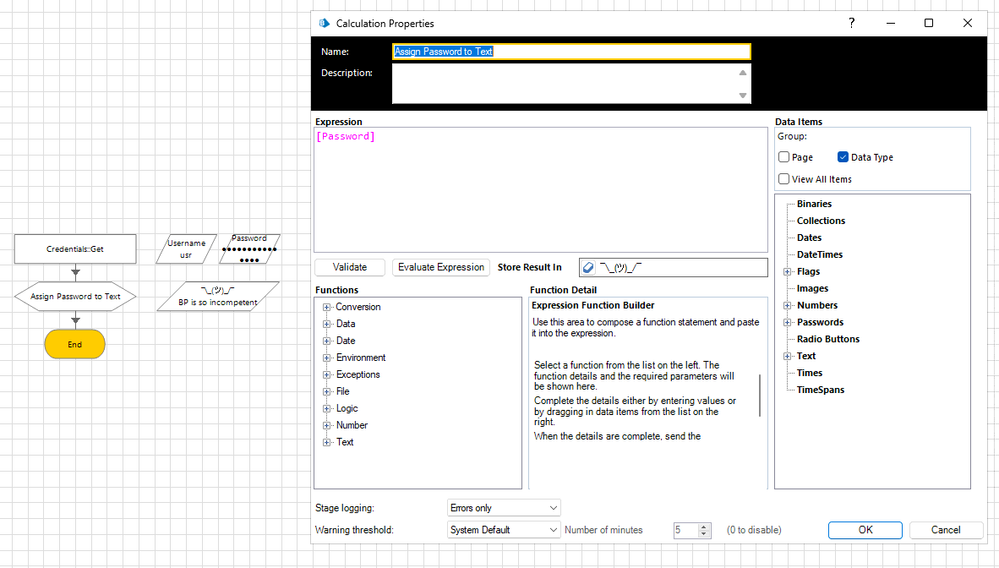Viewport: 999px width, 568px height.
Task: Select the Credentials::Get action stage
Action: pos(75,249)
